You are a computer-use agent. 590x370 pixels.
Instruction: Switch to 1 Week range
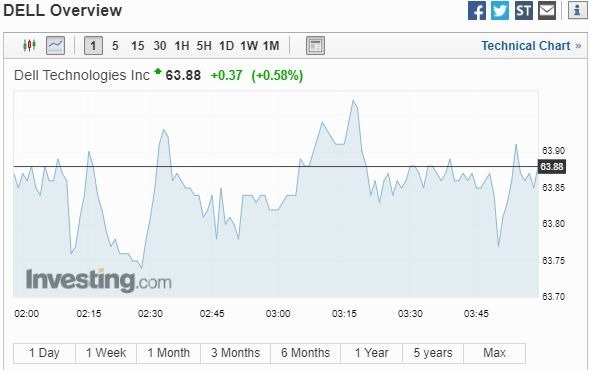coord(106,353)
